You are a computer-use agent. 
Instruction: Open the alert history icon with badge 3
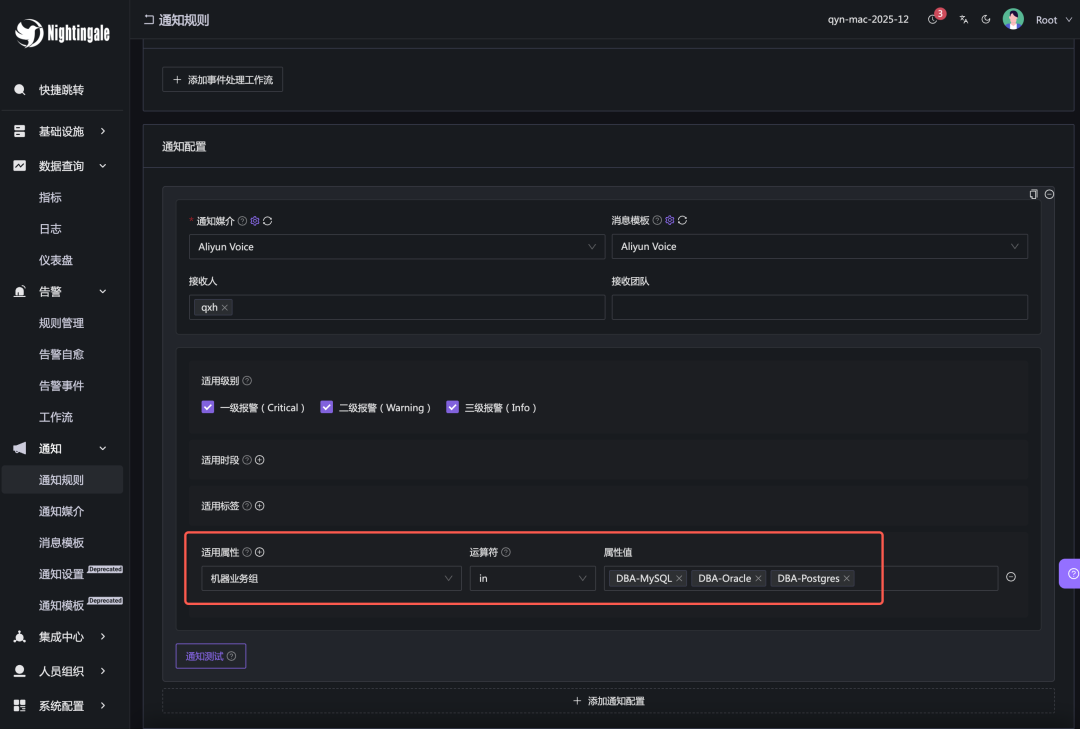click(933, 20)
